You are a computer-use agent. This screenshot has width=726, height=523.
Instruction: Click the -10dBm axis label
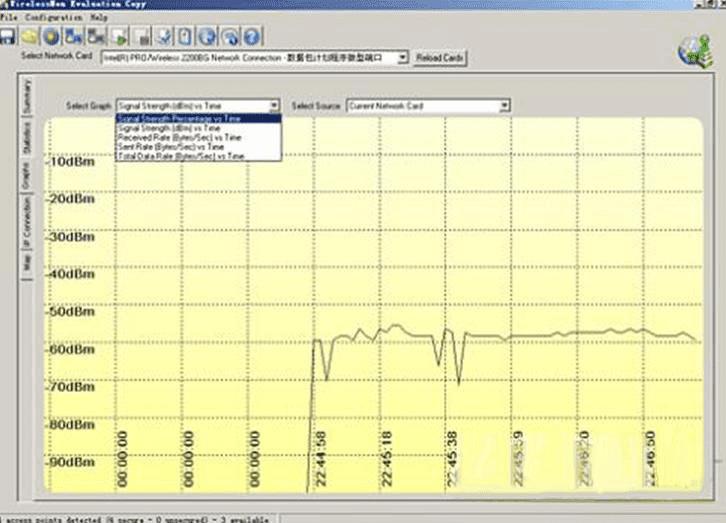70,162
